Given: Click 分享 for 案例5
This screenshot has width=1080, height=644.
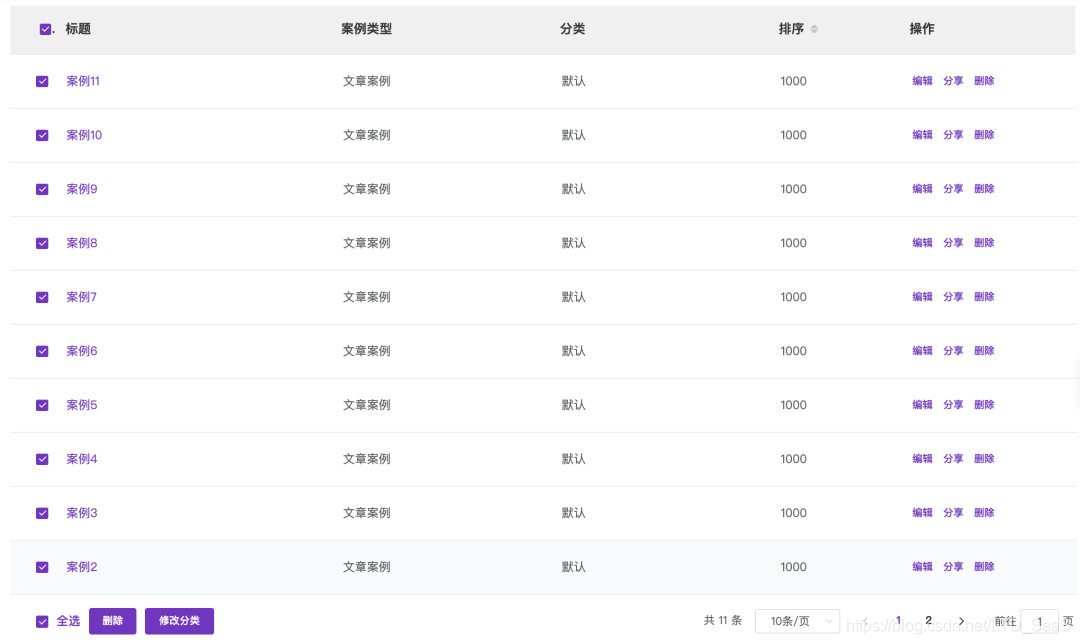Looking at the screenshot, I should point(953,404).
